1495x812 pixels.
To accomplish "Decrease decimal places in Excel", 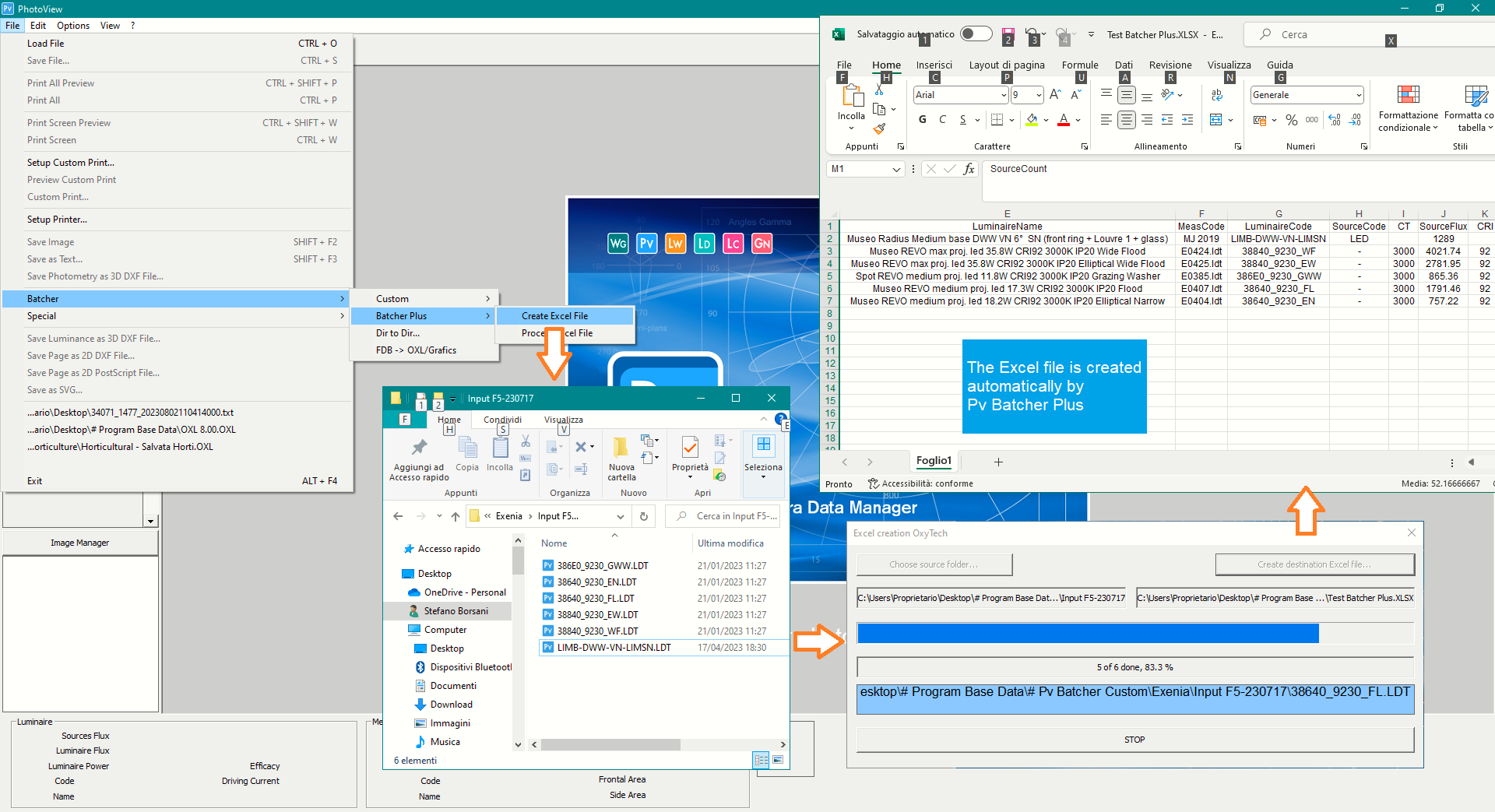I will (x=1355, y=120).
